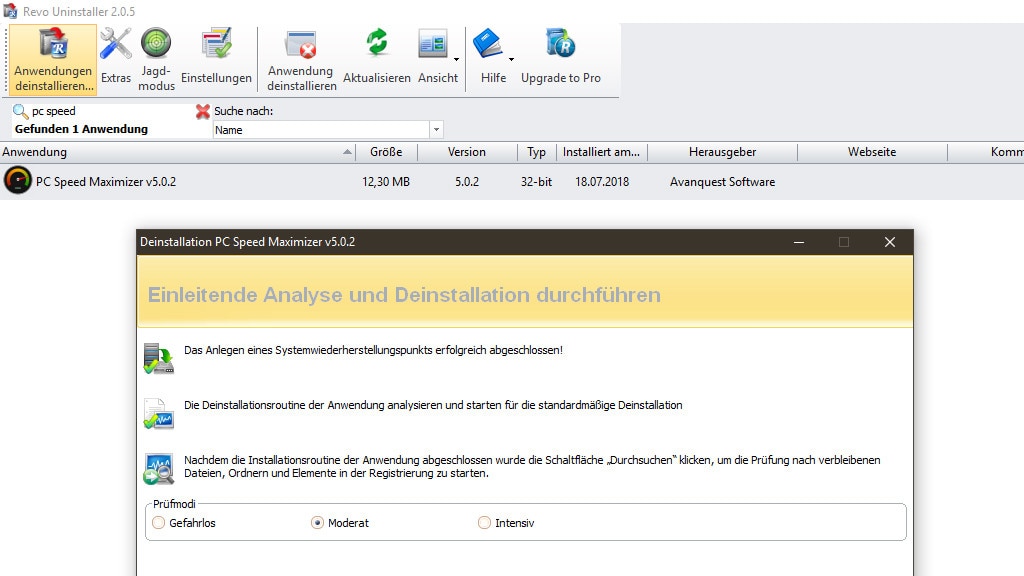Click the '12,30 MB' size cell
Screen dimensions: 1024x576
point(386,182)
